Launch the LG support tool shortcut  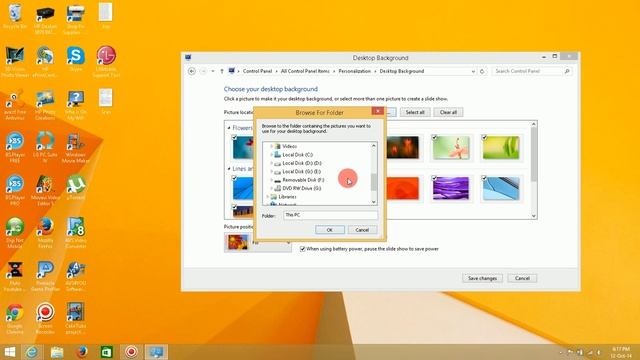click(106, 61)
